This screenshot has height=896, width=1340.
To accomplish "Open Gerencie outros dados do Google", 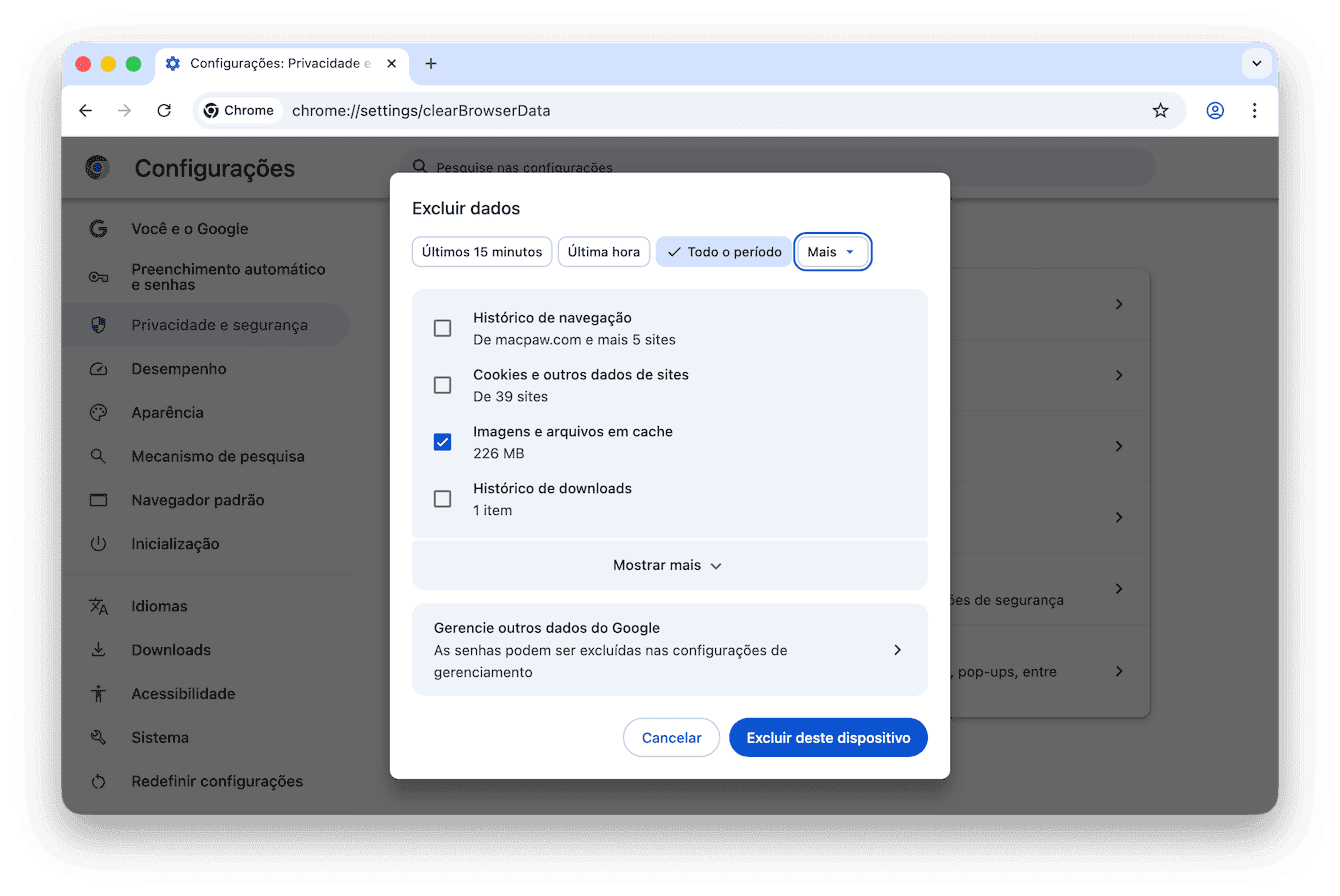I will [670, 650].
